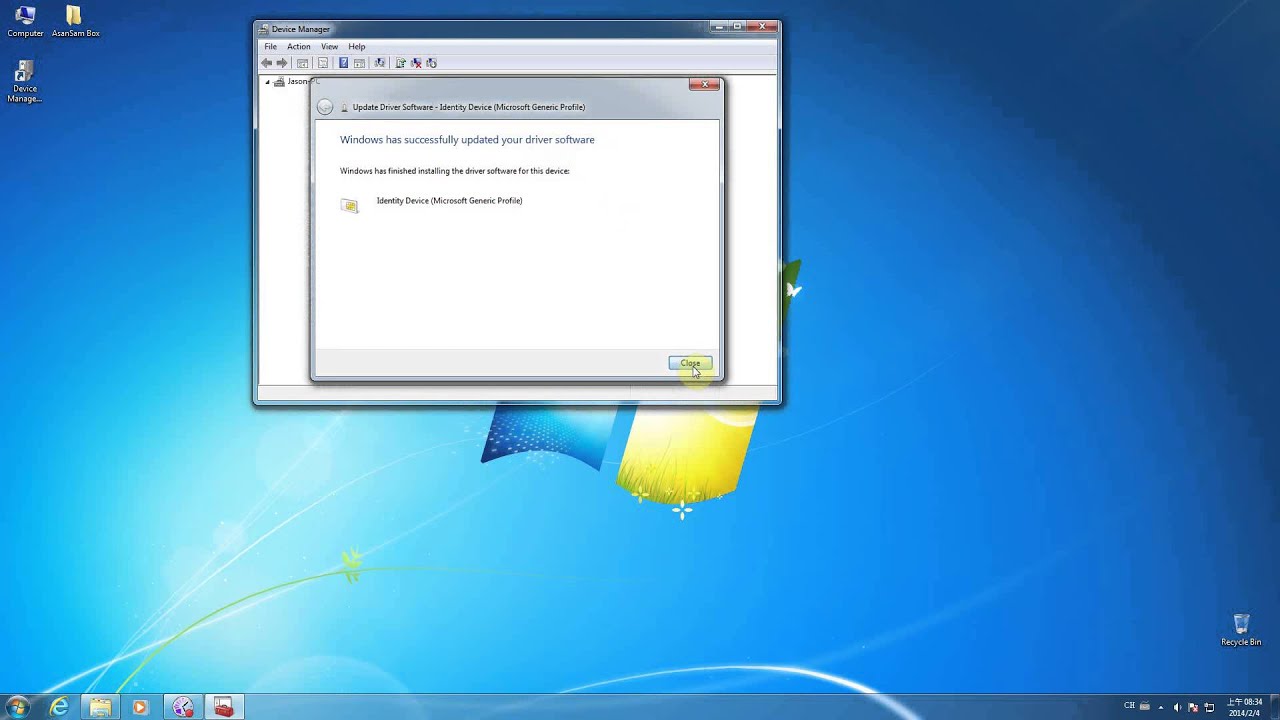
Task: Click the Close button in the driver dialog
Action: click(x=690, y=363)
